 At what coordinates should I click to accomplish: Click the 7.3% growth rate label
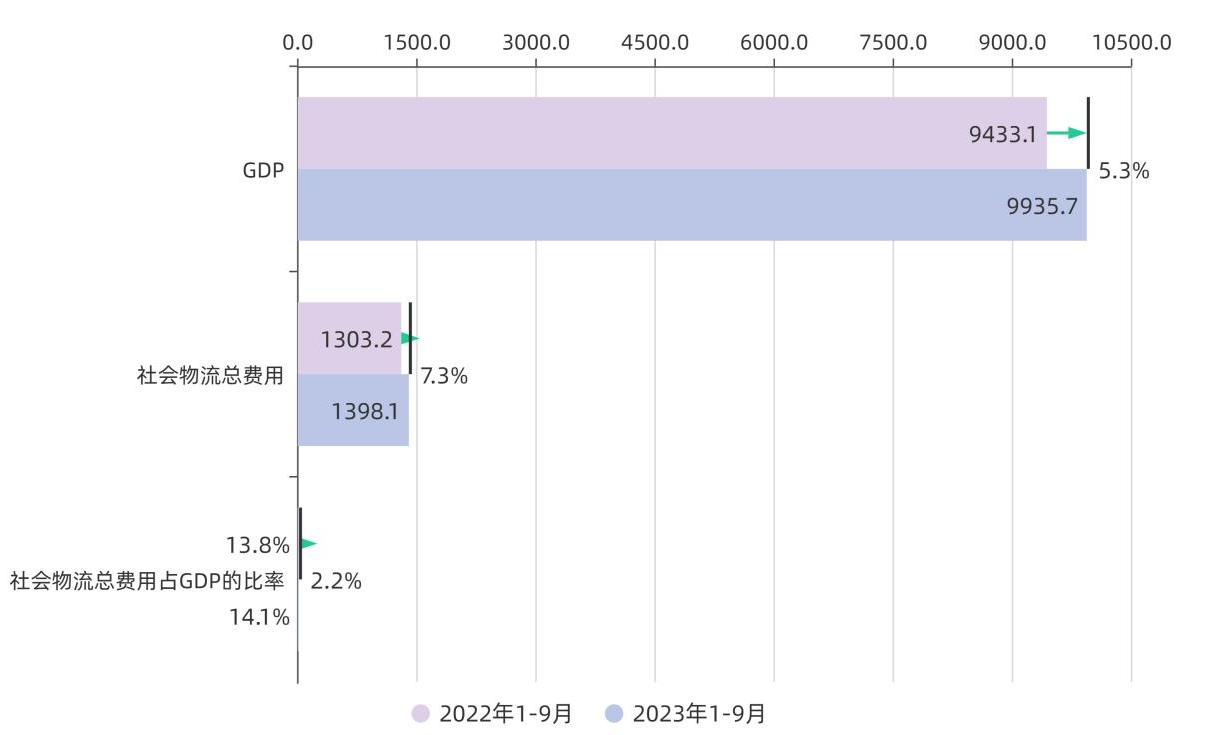pos(444,377)
